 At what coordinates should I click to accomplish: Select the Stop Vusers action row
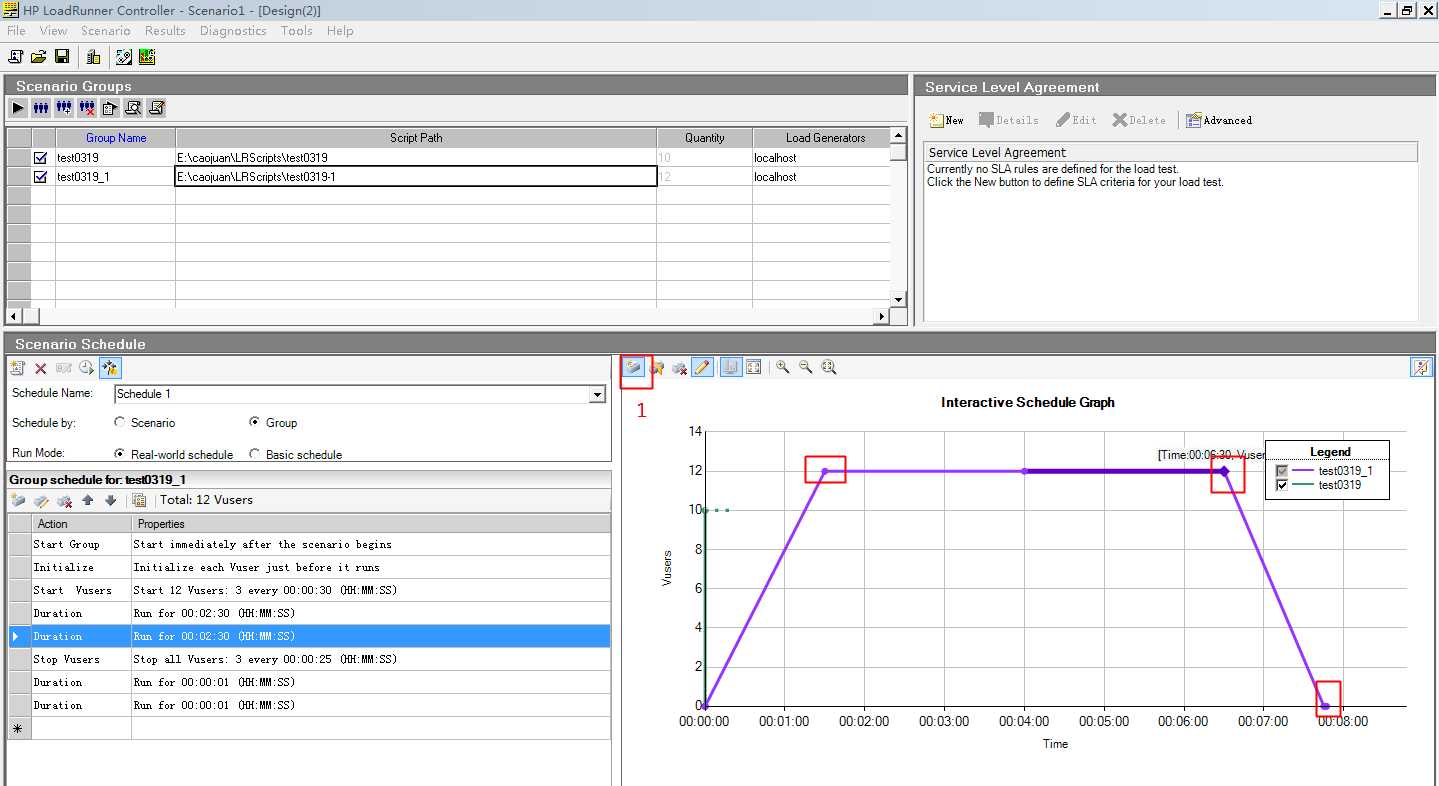click(x=310, y=659)
